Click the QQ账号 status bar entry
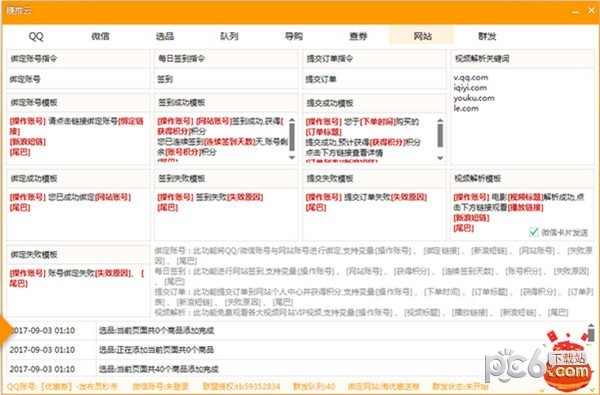The width and height of the screenshot is (600, 395). coord(63,387)
